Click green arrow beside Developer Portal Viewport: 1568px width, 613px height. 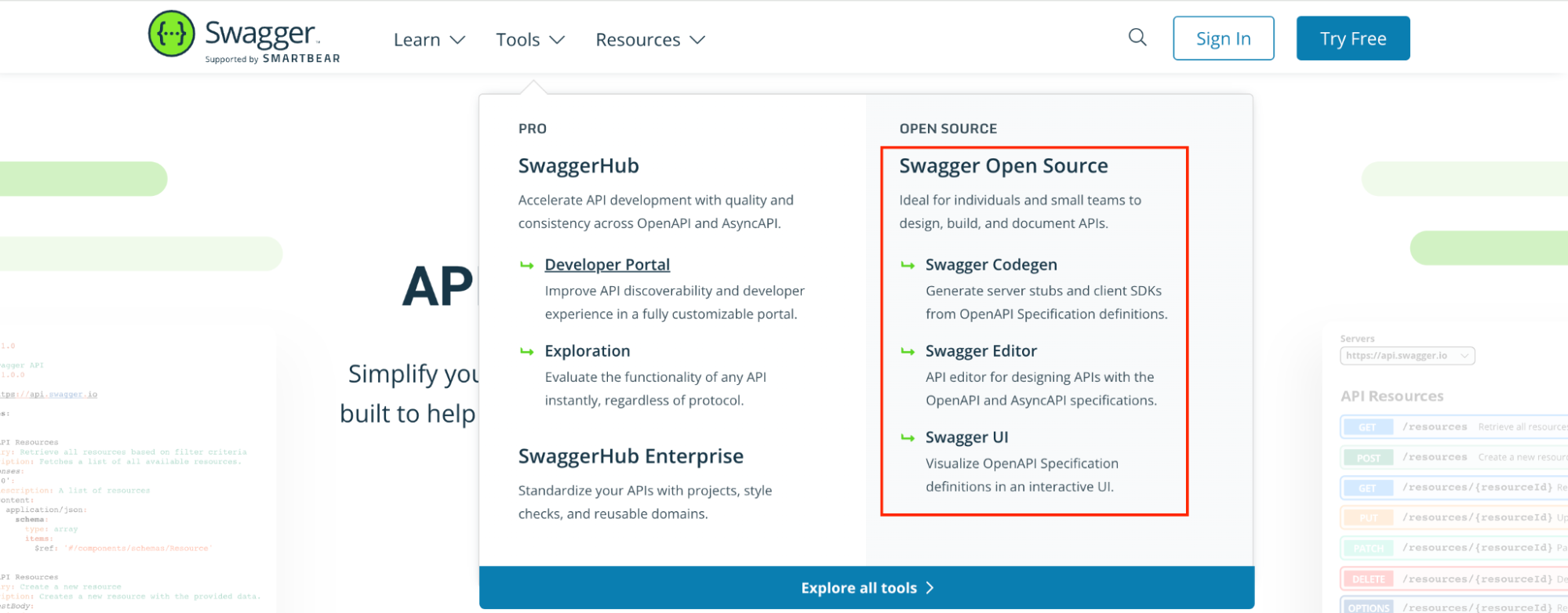527,266
